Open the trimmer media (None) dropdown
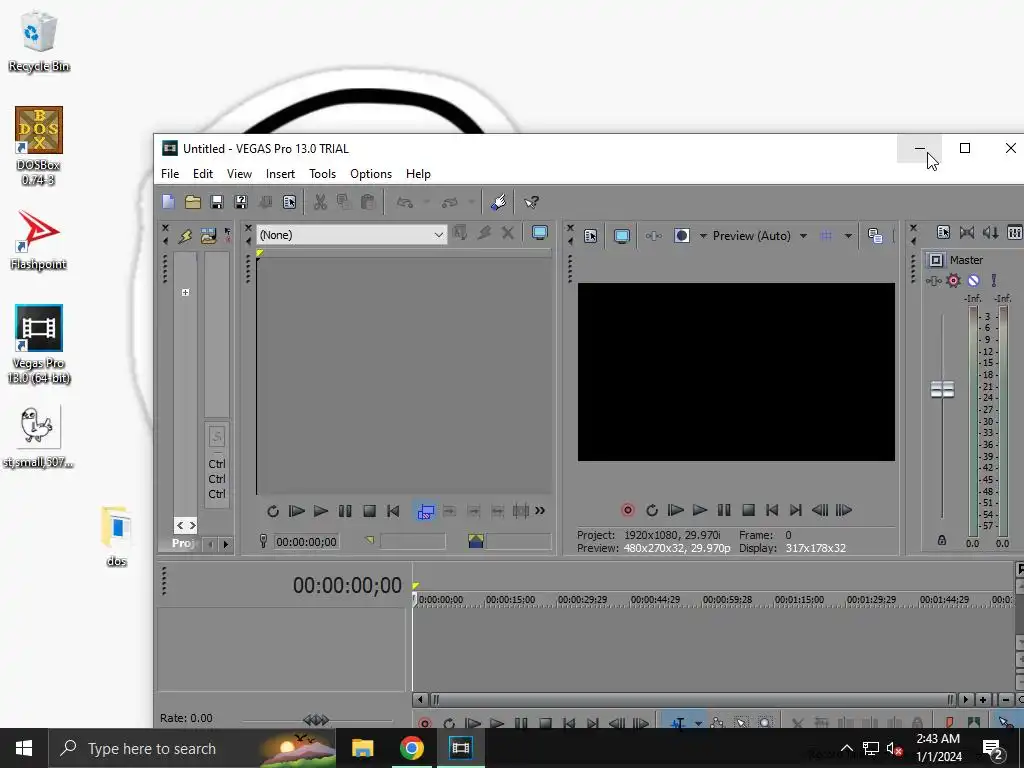This screenshot has height=768, width=1024. tap(352, 234)
